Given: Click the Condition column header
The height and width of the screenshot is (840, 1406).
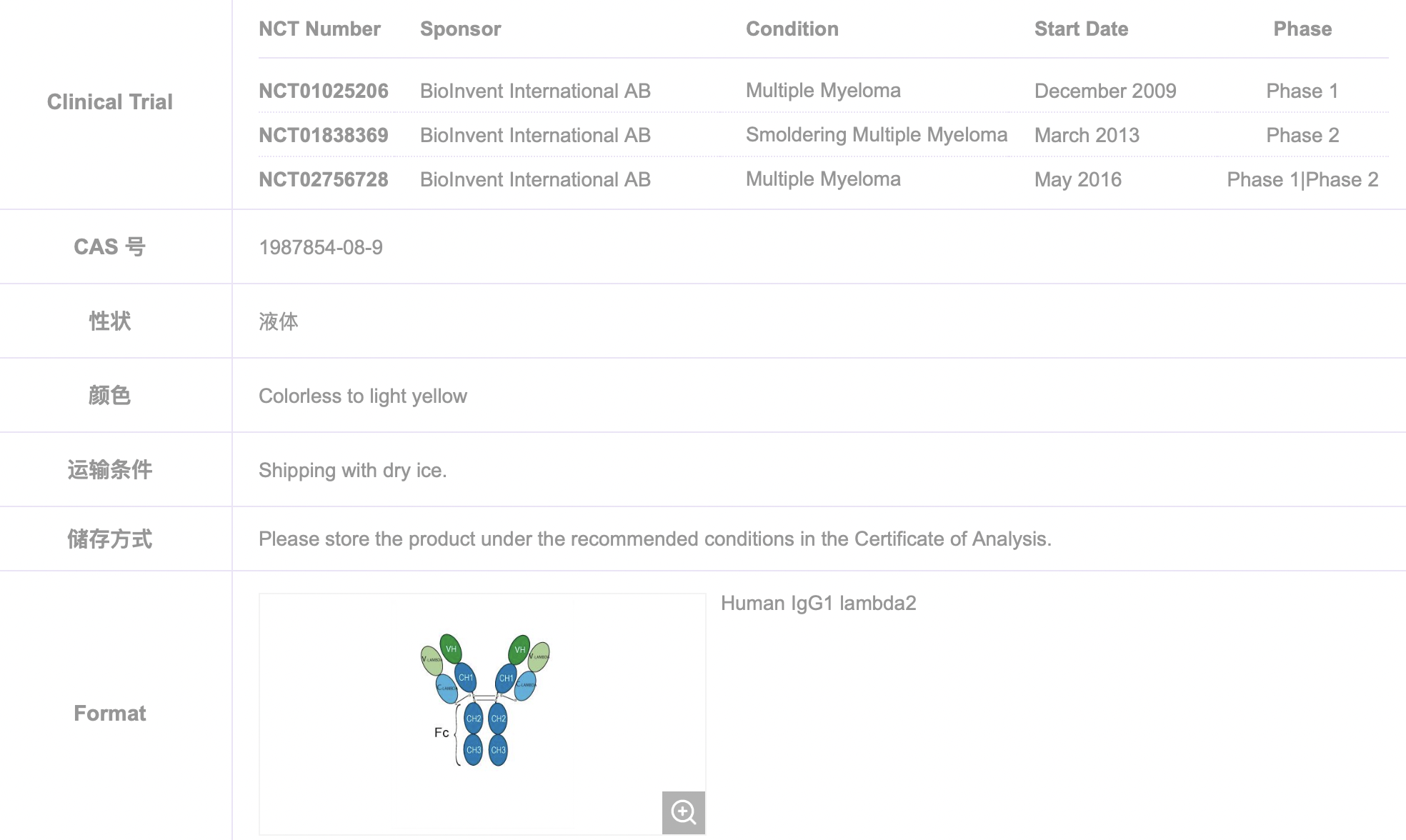Looking at the screenshot, I should pyautogui.click(x=792, y=29).
